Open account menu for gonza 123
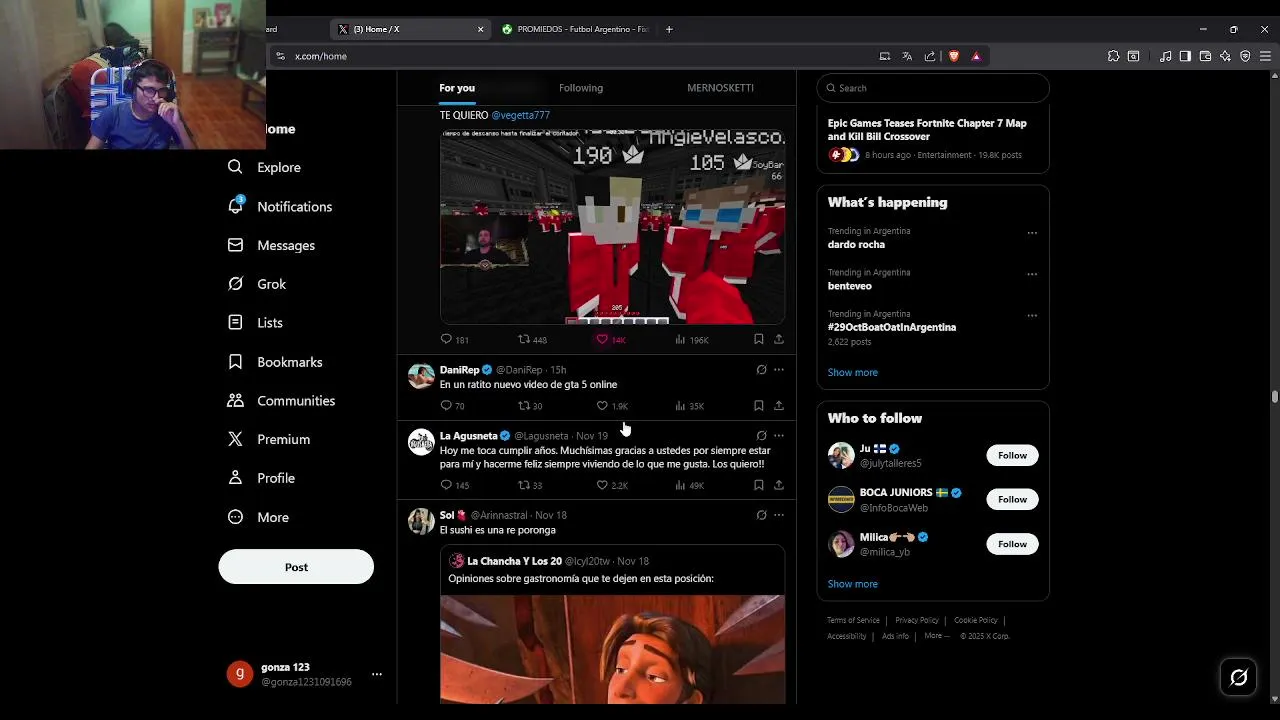This screenshot has width=1280, height=720. pyautogui.click(x=377, y=675)
